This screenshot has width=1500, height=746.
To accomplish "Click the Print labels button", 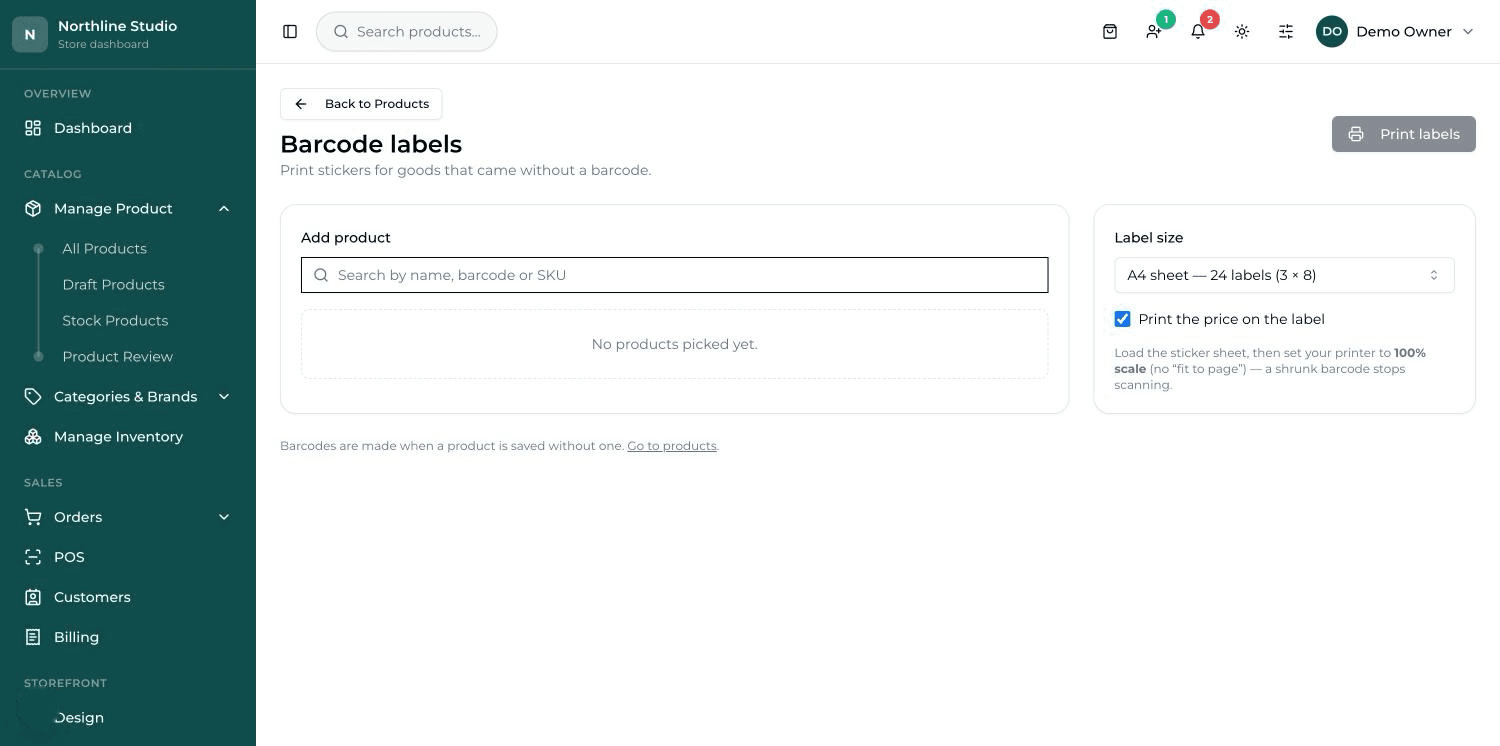I will (x=1403, y=134).
